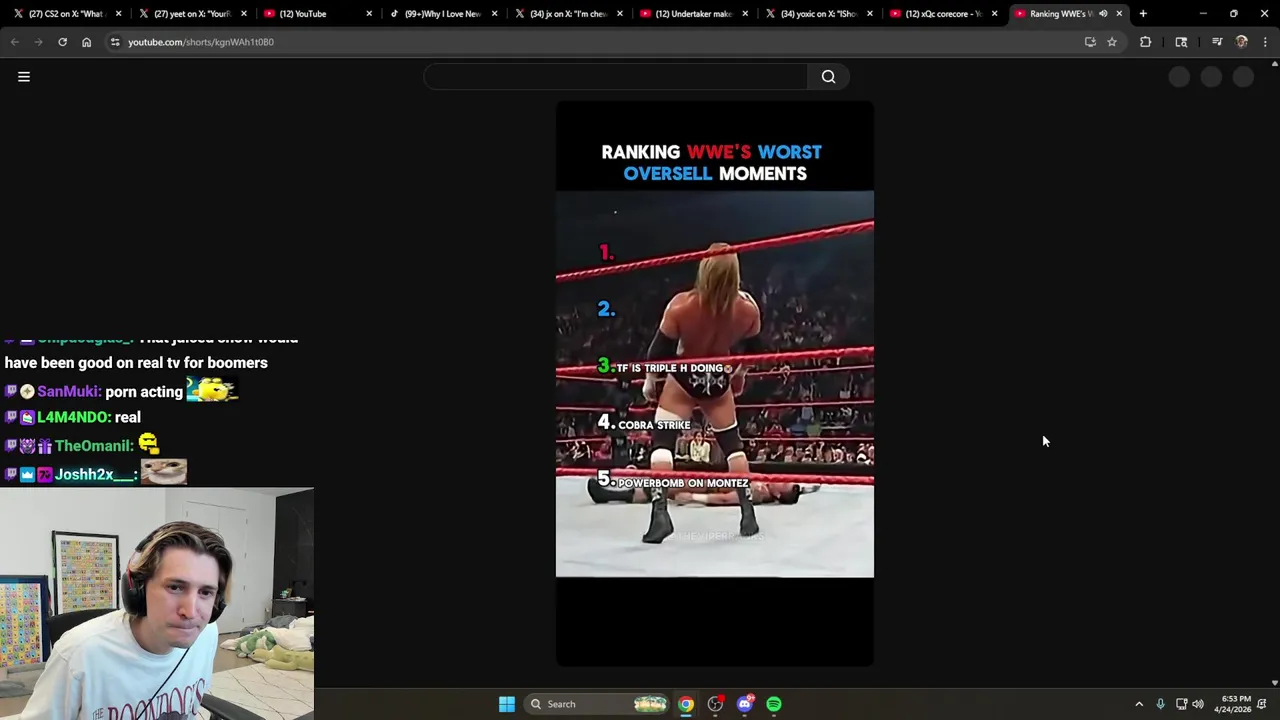Click the taskbar Search box
Screen dimensions: 1280x720
(597, 704)
